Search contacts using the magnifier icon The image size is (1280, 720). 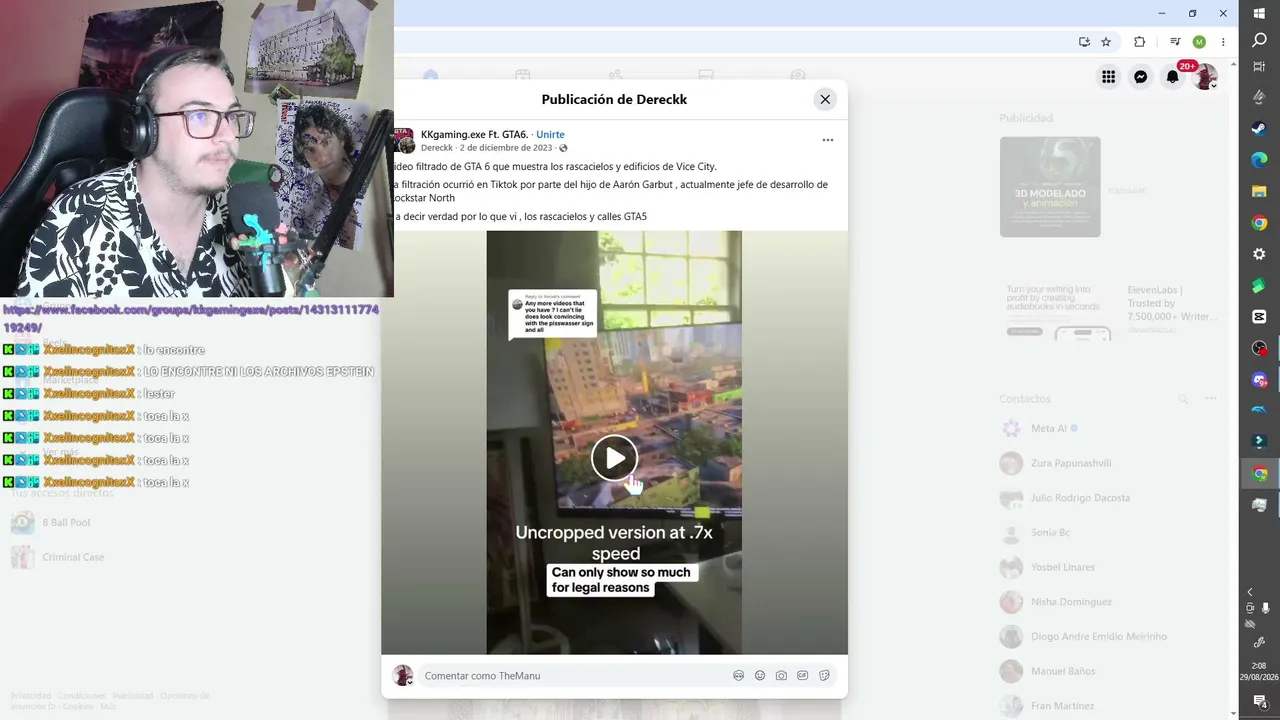click(x=1183, y=399)
